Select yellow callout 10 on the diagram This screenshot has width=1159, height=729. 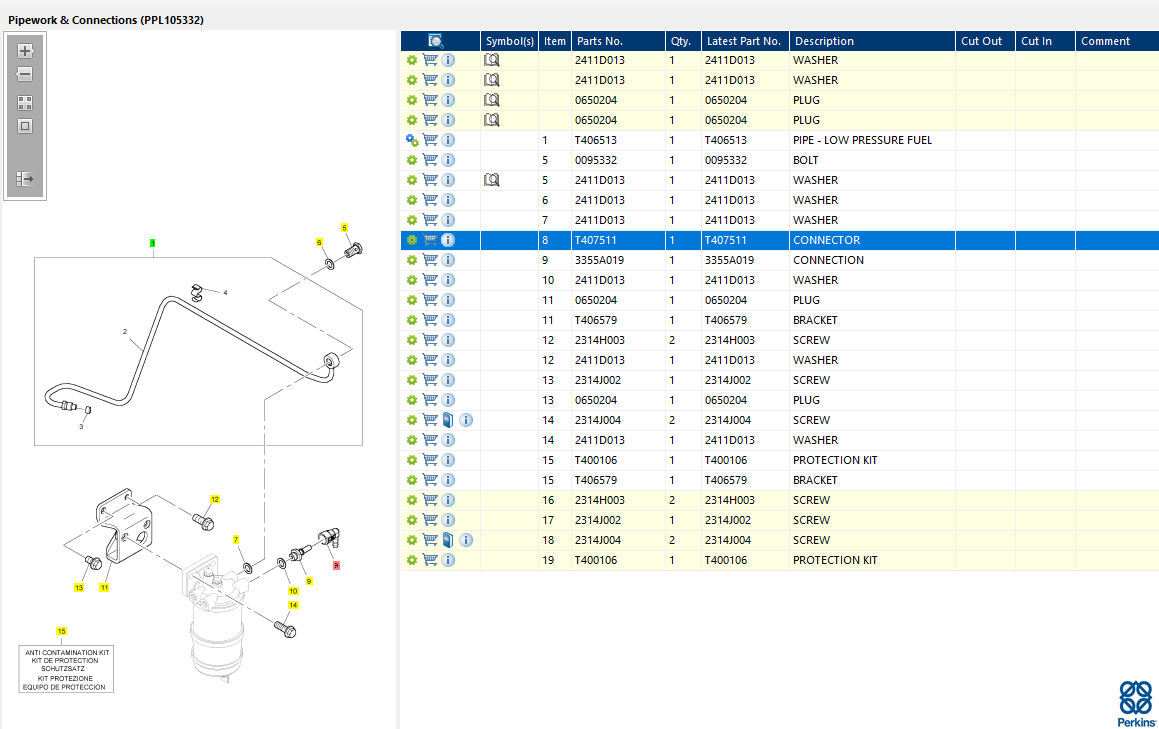[x=293, y=591]
